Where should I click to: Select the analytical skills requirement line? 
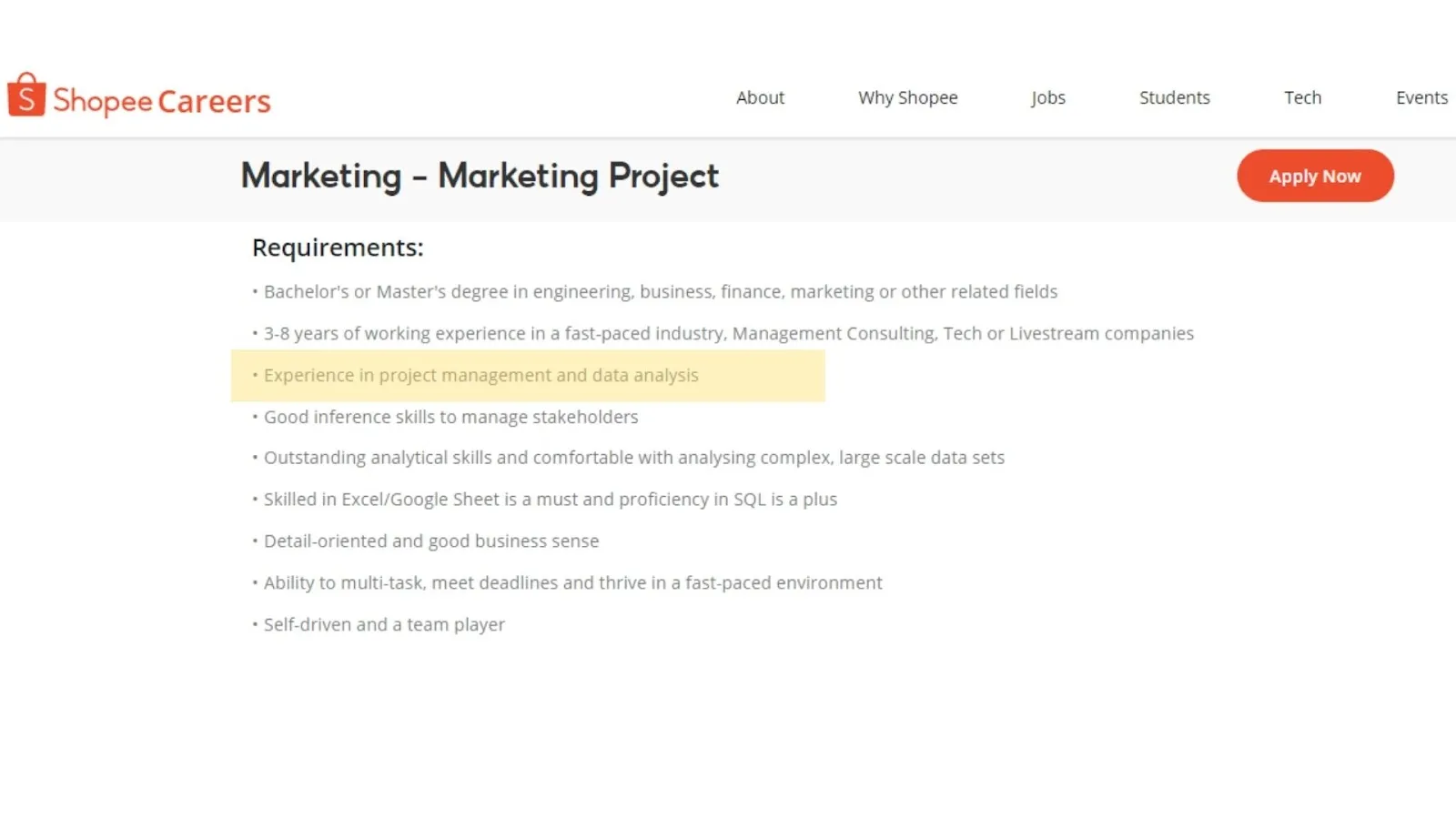point(634,458)
